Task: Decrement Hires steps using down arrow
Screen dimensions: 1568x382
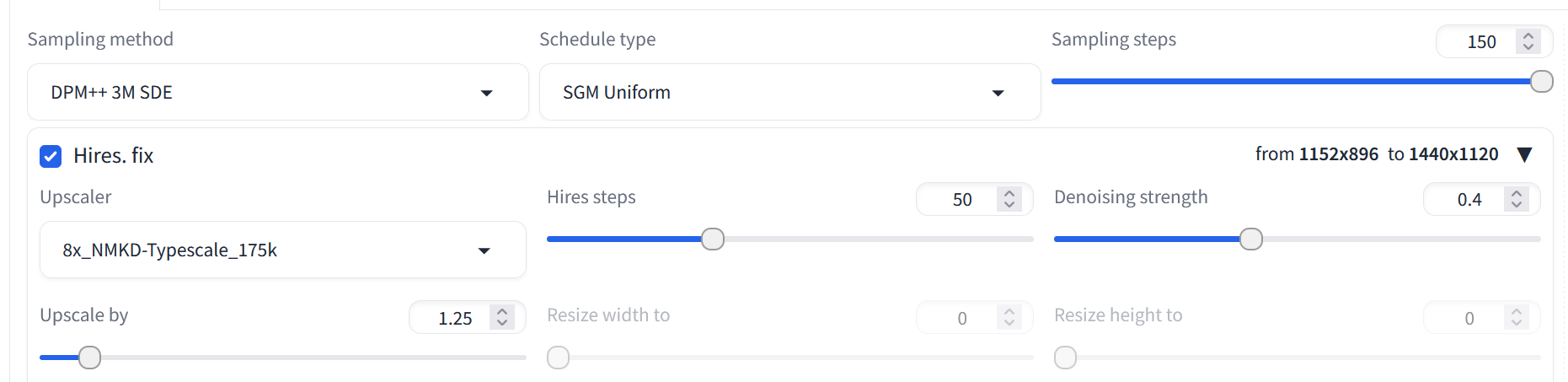Action: 1009,204
